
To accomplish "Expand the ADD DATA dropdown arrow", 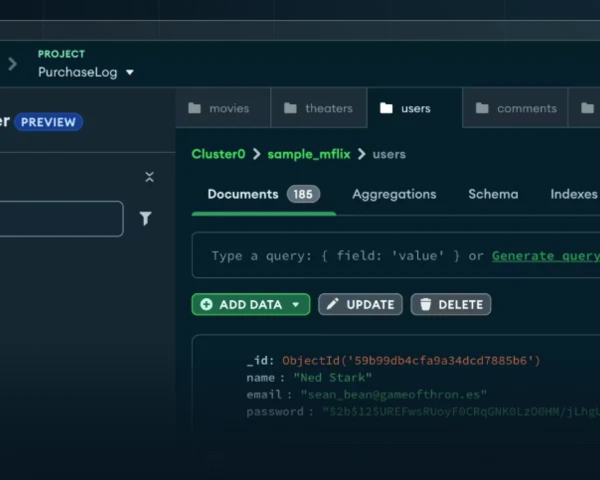I will tap(296, 305).
